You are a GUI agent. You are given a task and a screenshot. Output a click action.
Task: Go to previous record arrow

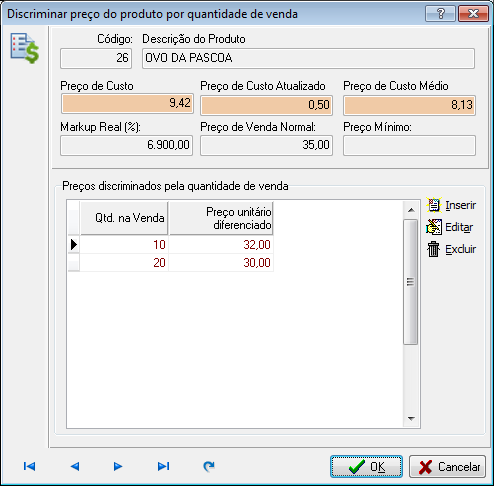(75, 466)
